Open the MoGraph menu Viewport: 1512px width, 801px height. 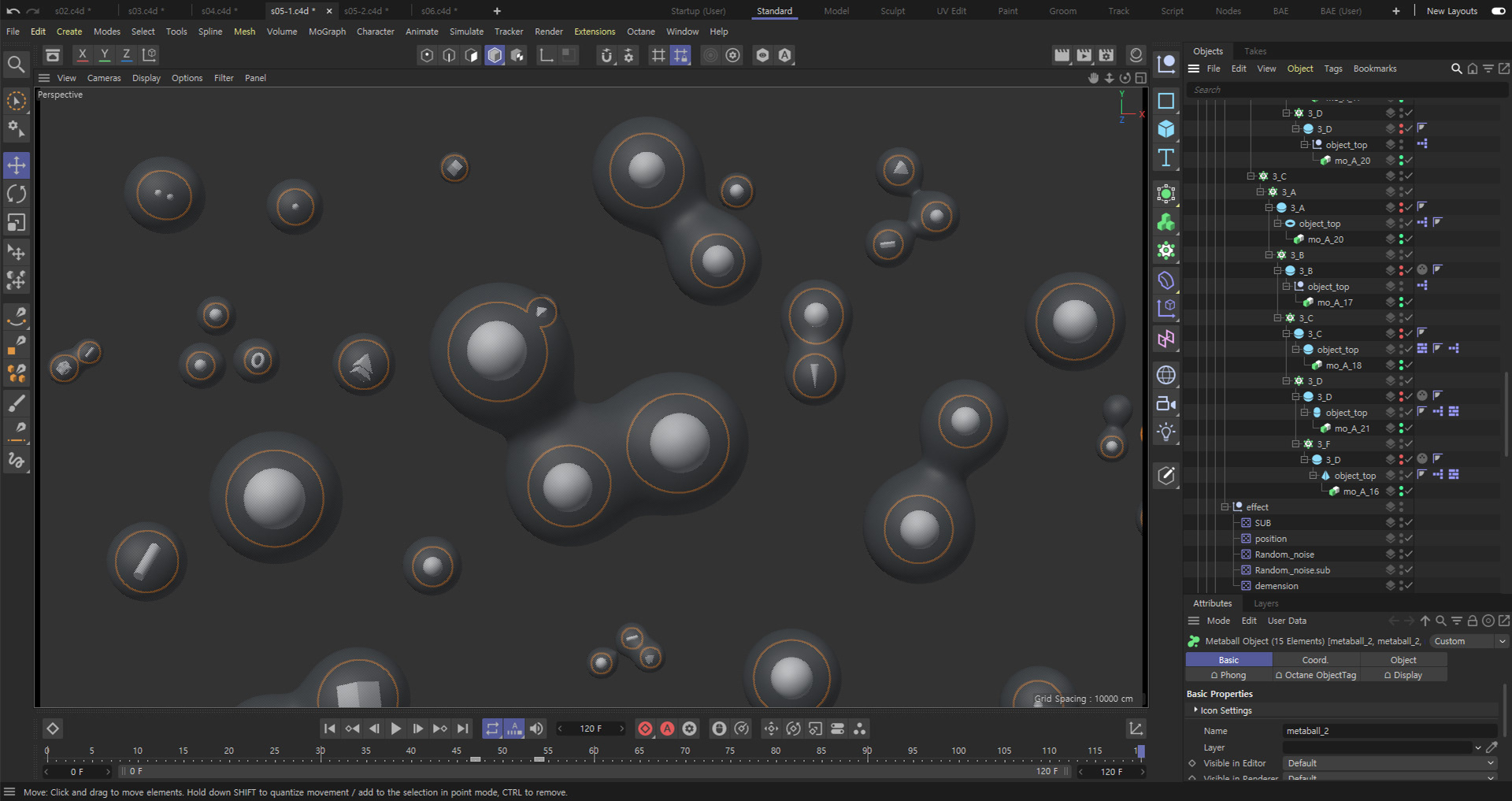tap(327, 32)
